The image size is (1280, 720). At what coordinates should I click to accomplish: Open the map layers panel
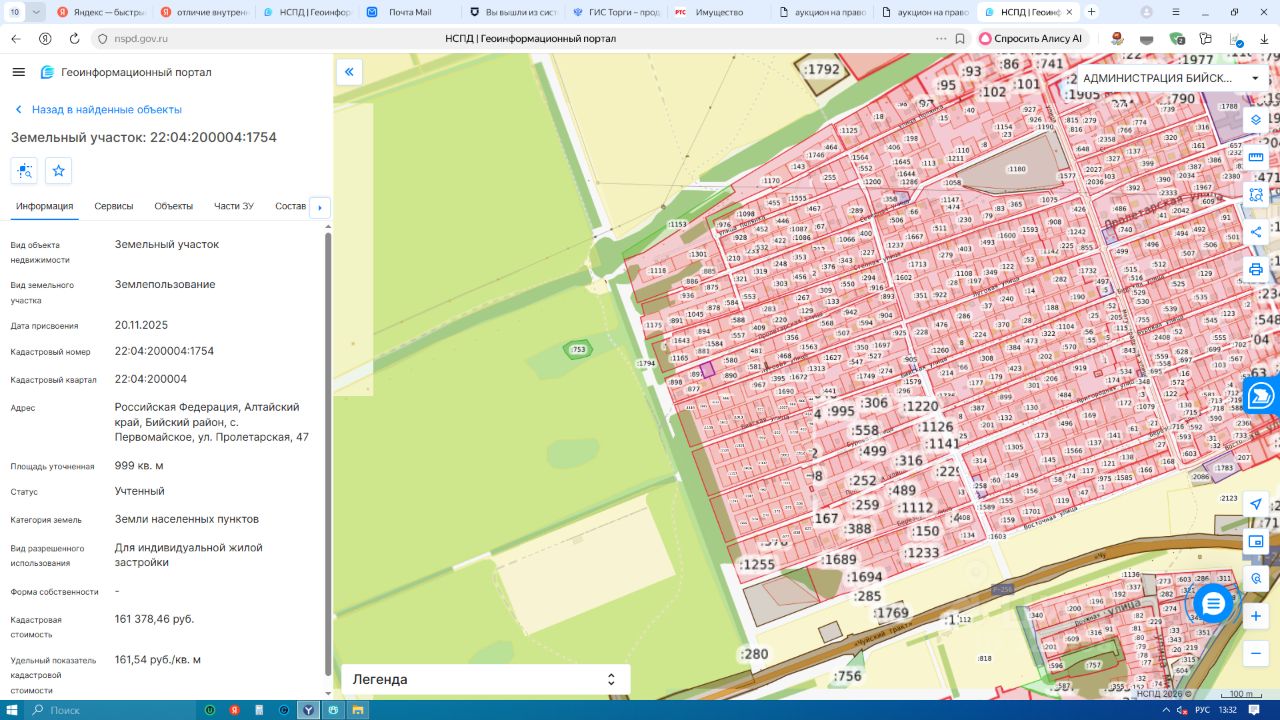pyautogui.click(x=1256, y=119)
